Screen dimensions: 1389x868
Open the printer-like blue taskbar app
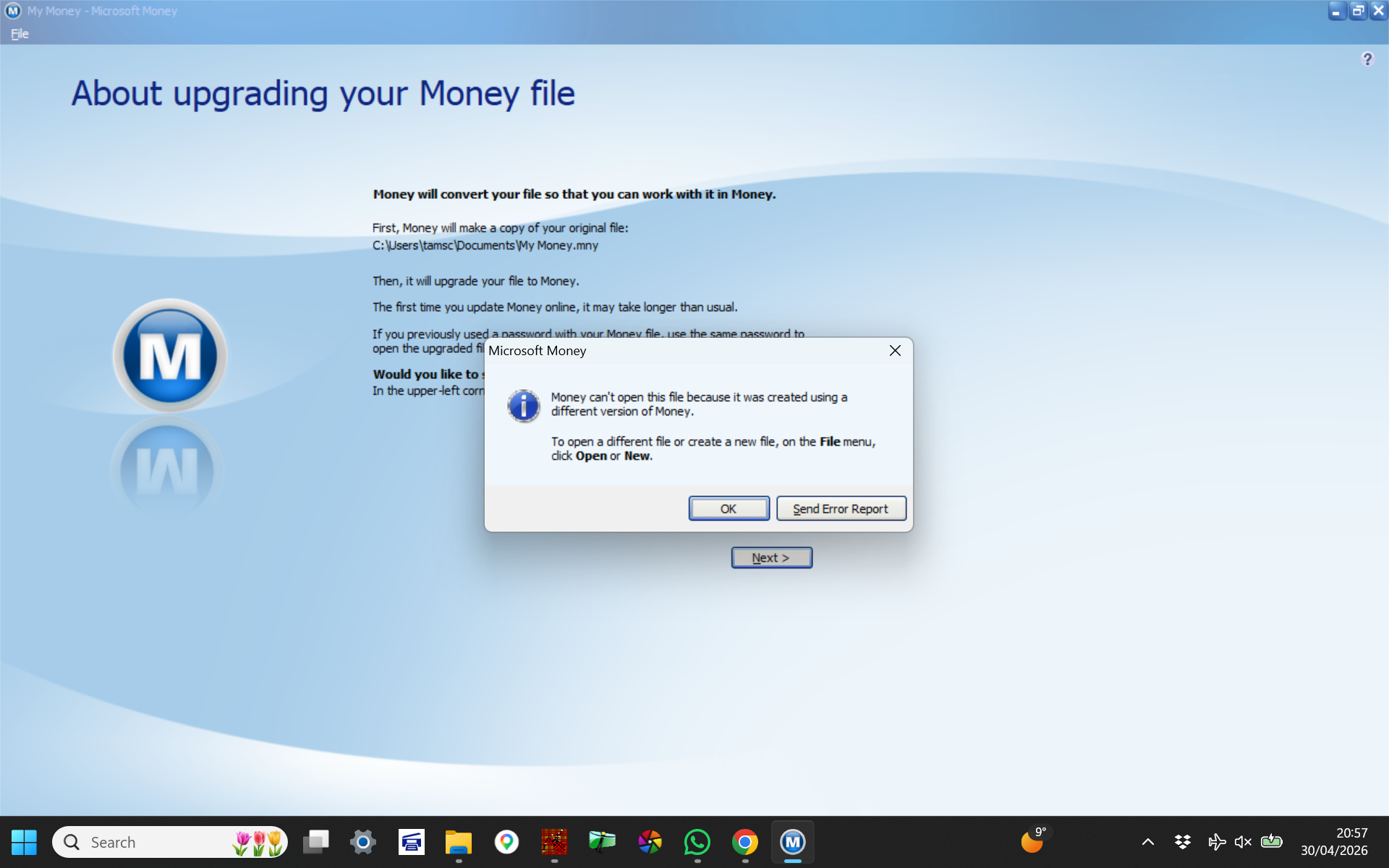pyautogui.click(x=411, y=842)
